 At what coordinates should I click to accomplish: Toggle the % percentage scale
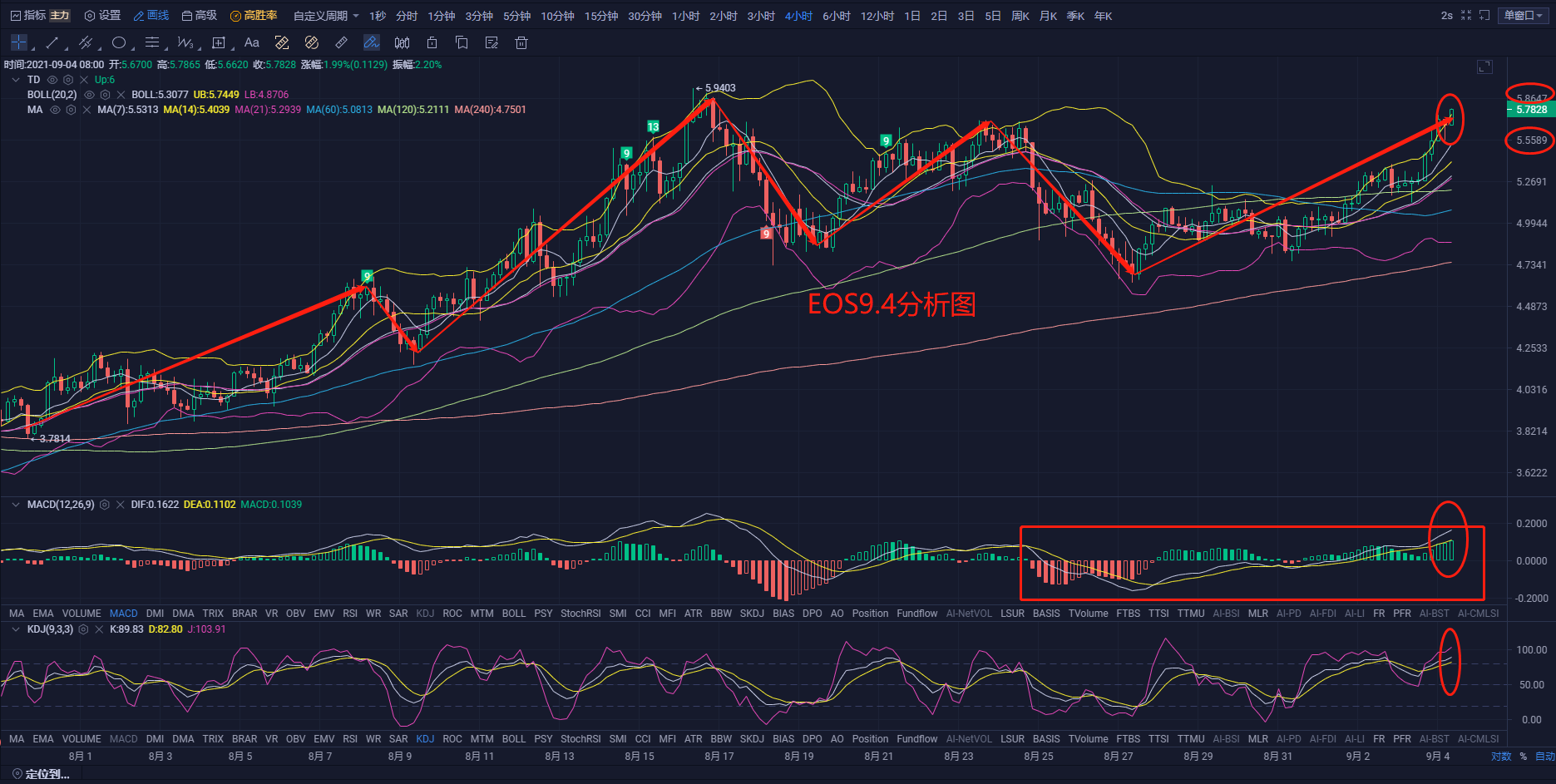pyautogui.click(x=1524, y=757)
